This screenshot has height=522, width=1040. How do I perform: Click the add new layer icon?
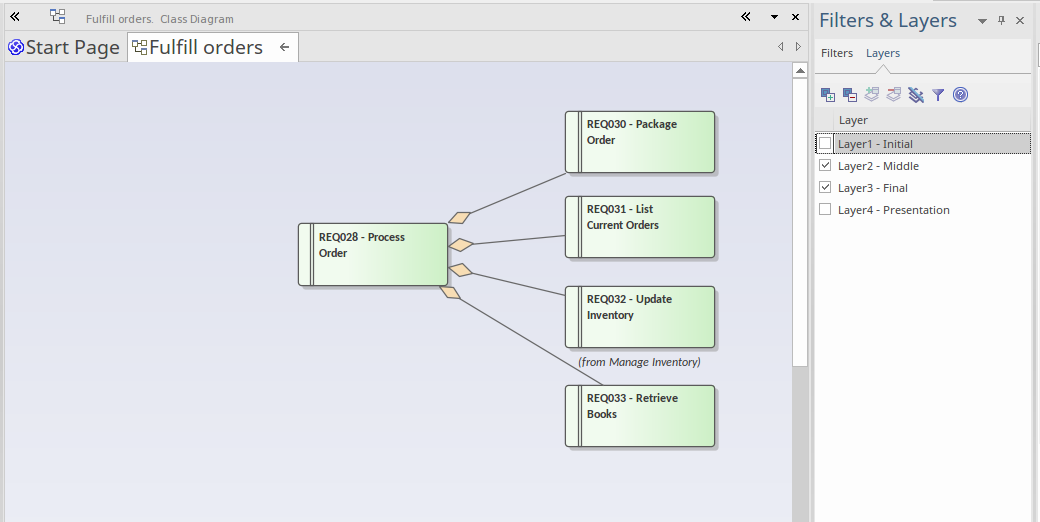coord(828,95)
